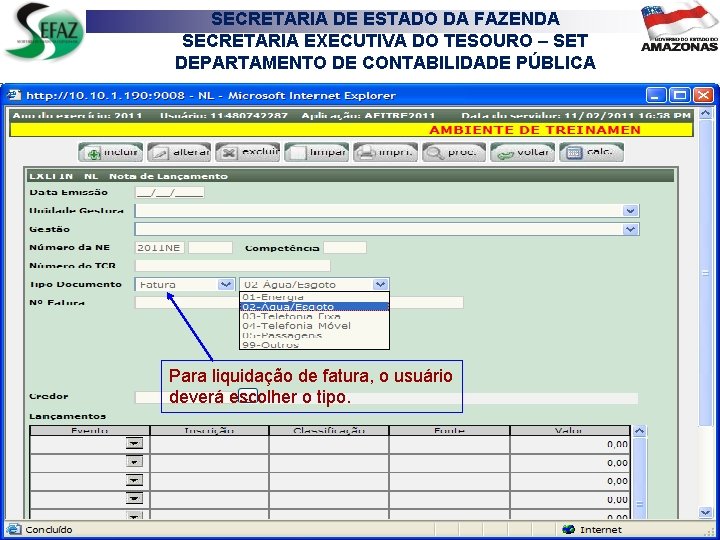This screenshot has height=540, width=720.
Task: Select 99-Outros from the list
Action: click(x=315, y=344)
